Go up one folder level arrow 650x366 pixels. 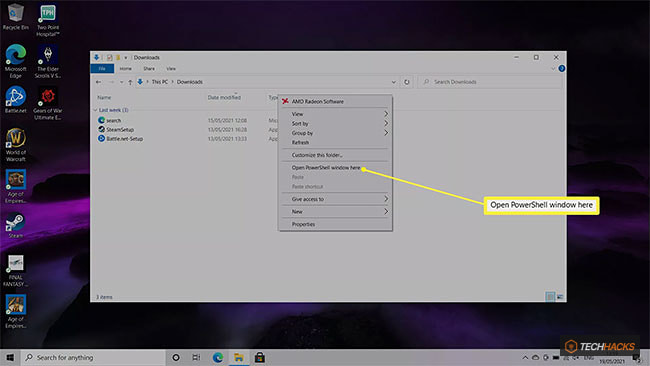click(130, 82)
